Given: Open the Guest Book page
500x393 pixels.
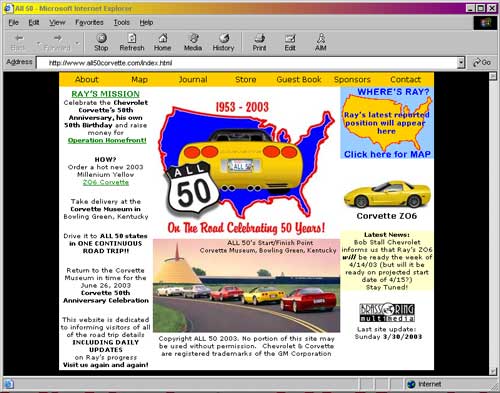Looking at the screenshot, I should [x=299, y=80].
